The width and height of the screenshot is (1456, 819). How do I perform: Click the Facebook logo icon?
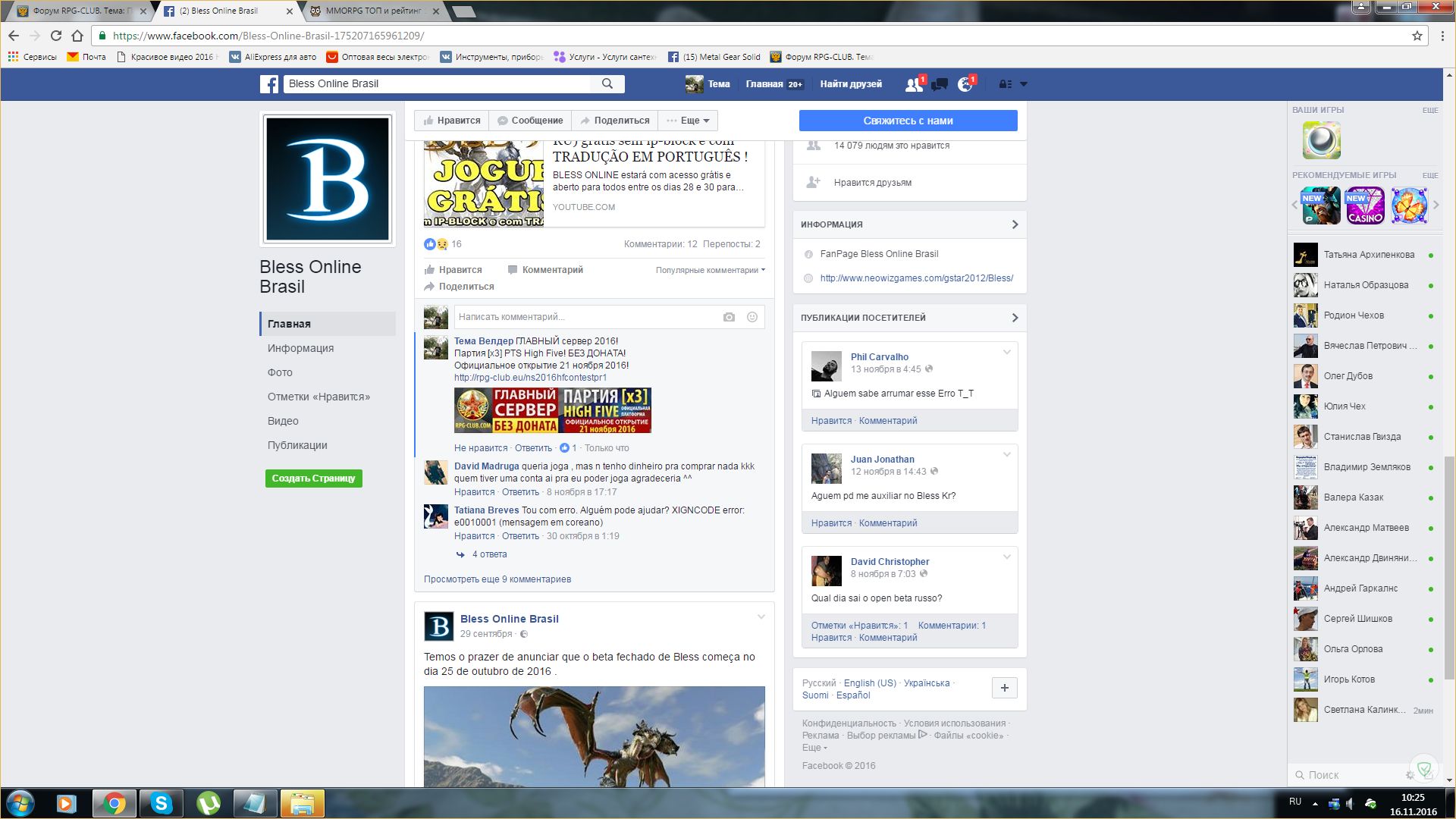pyautogui.click(x=269, y=84)
